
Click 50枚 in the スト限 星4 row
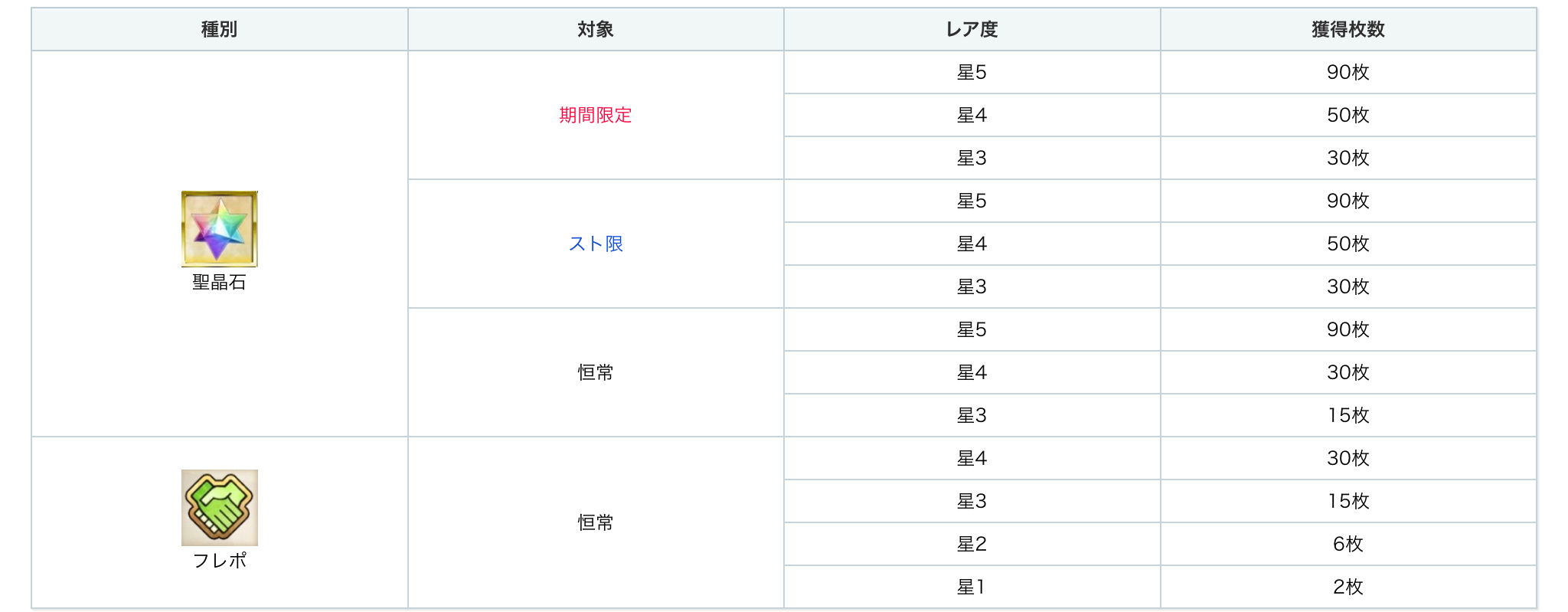coord(1347,244)
